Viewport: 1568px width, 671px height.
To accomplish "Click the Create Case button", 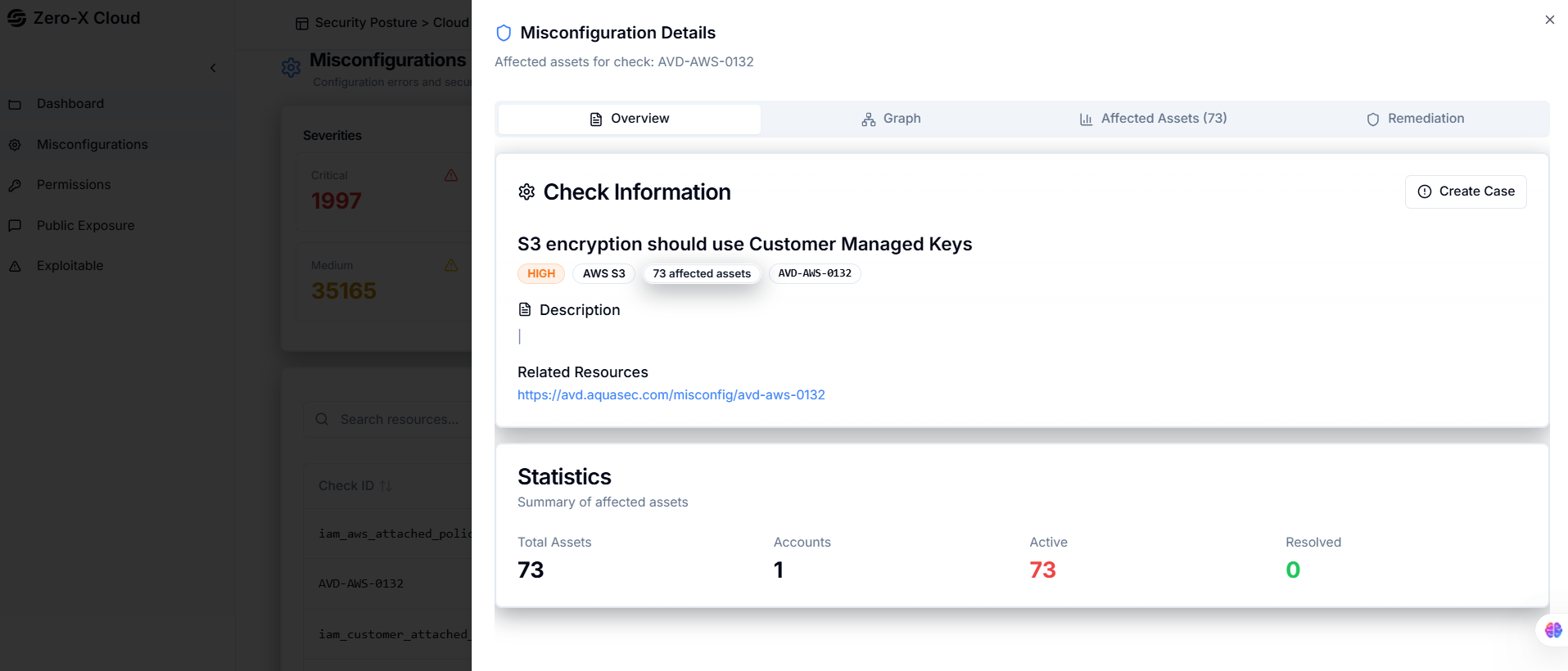I will 1466,191.
